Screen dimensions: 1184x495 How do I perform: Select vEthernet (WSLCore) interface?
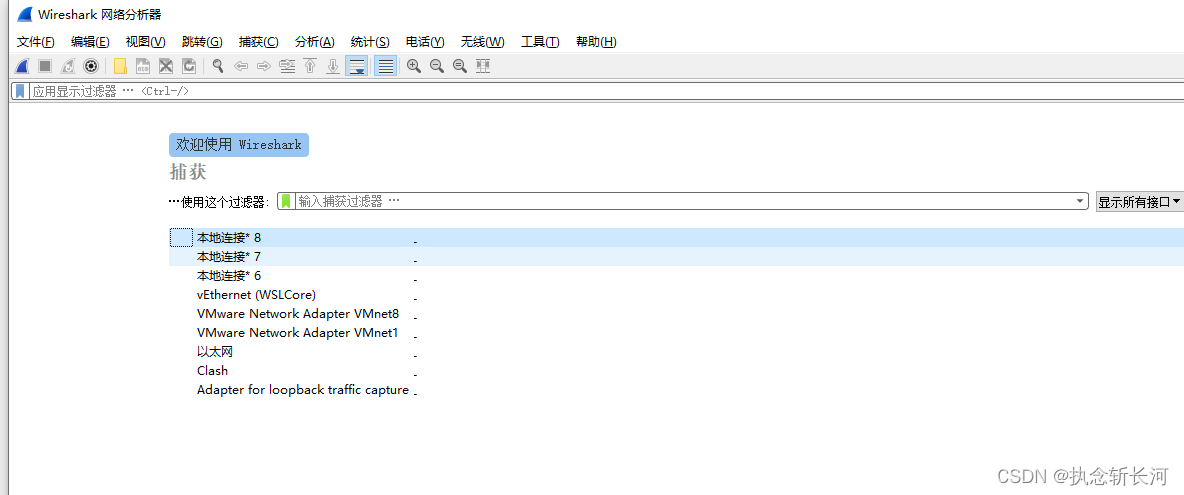(x=677, y=294)
